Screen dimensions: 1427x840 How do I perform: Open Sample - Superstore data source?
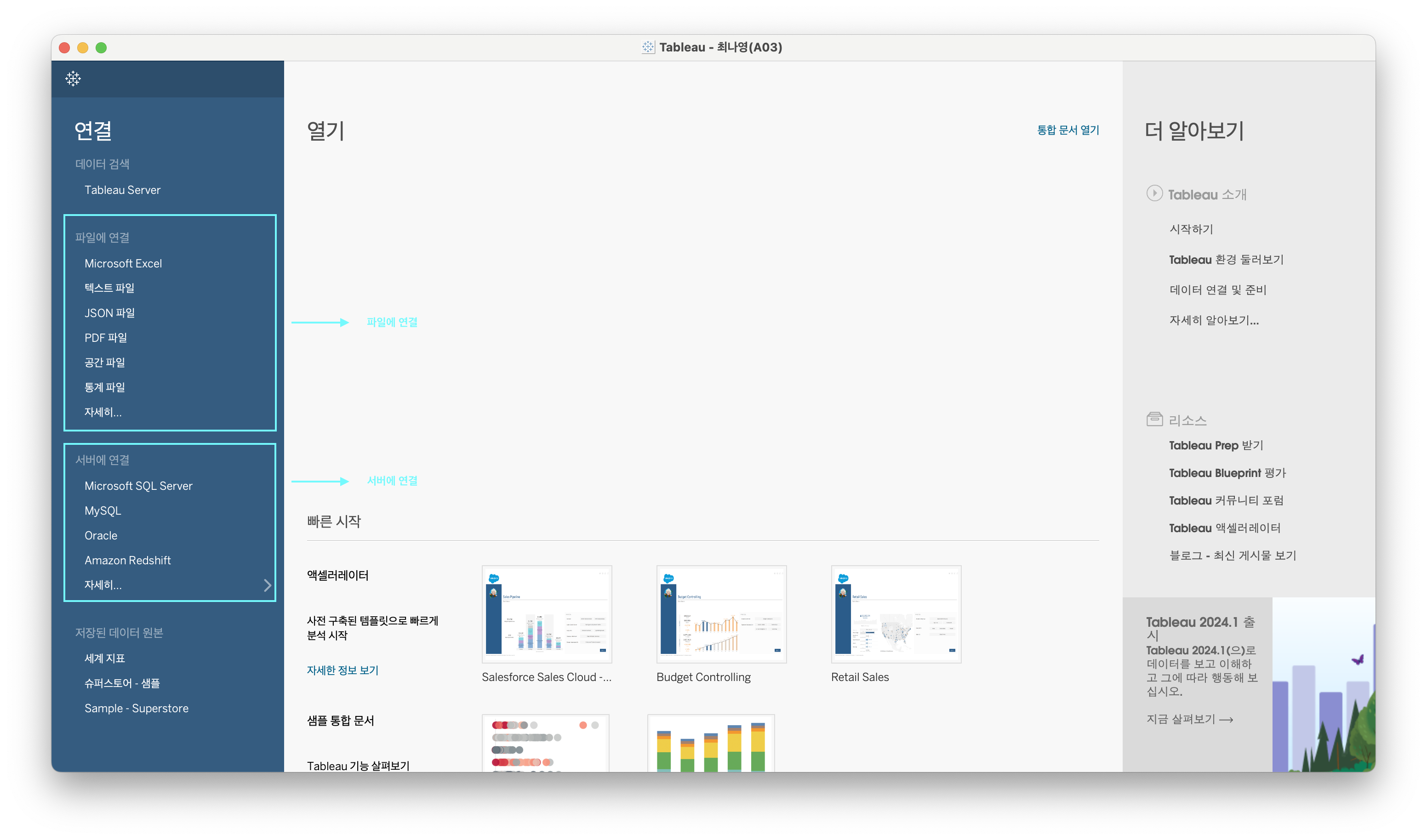137,709
